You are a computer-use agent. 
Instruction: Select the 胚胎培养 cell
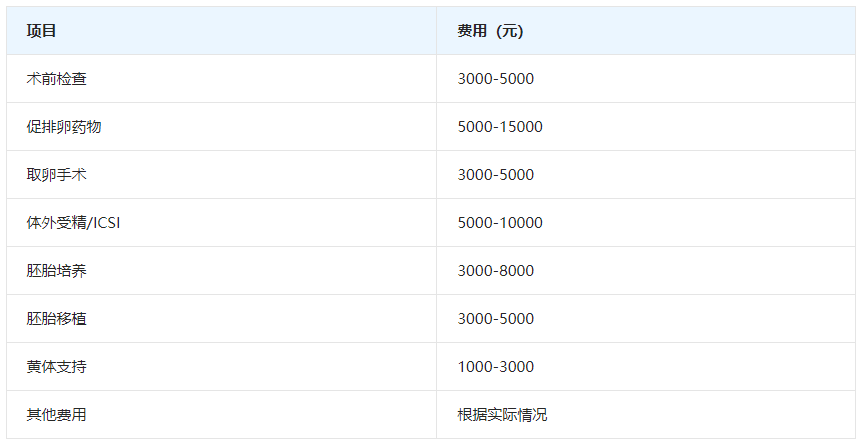56,271
